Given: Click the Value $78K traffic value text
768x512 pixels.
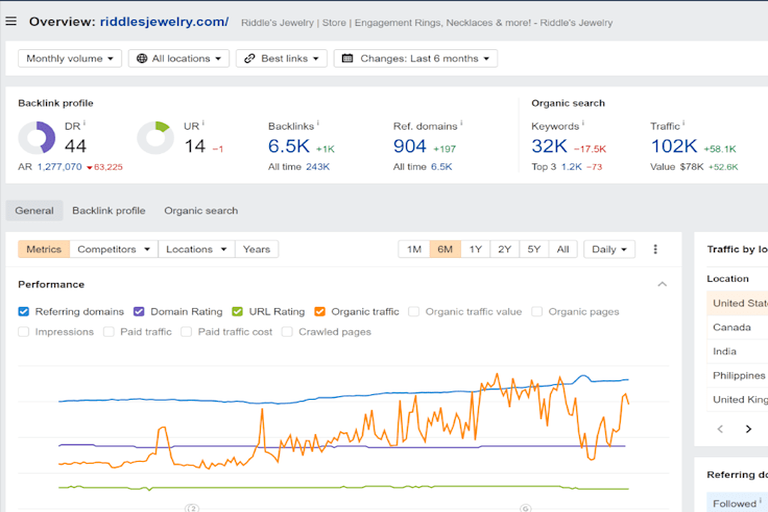Looking at the screenshot, I should pos(677,167).
